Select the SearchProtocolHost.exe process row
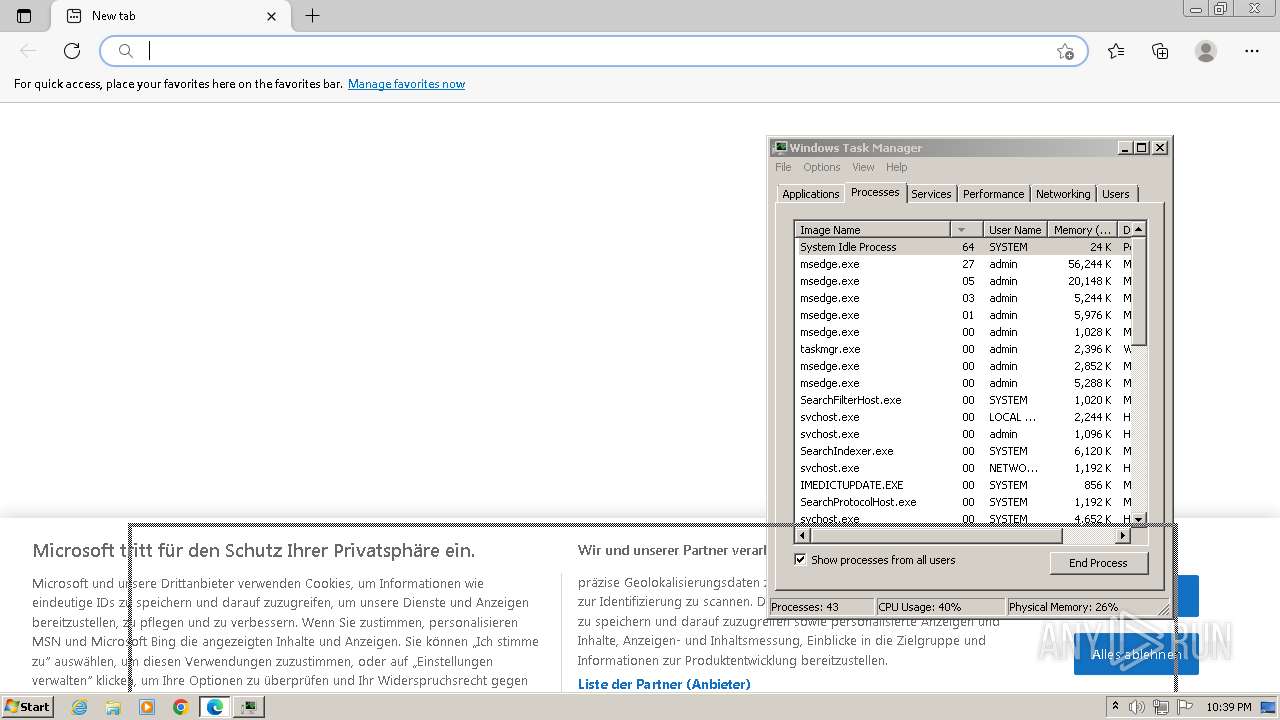 [964, 502]
